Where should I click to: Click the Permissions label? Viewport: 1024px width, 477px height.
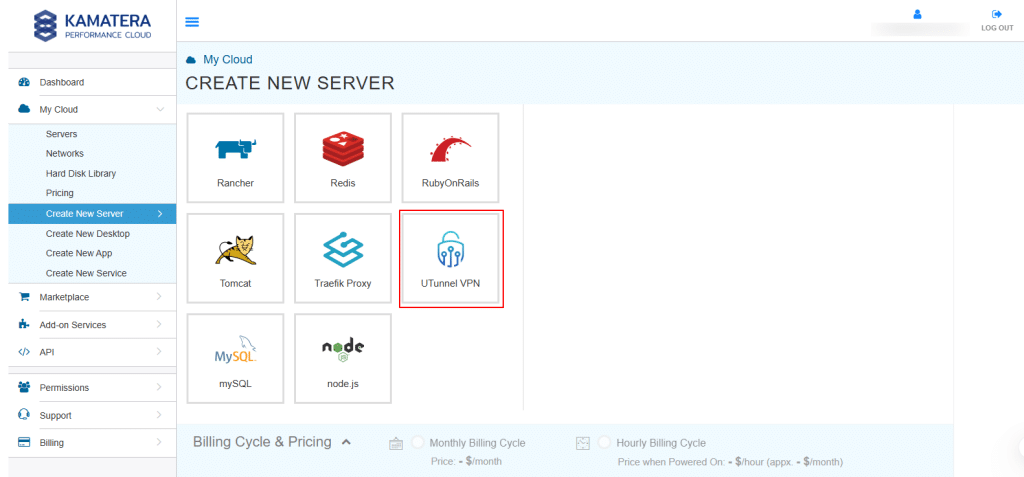point(64,387)
